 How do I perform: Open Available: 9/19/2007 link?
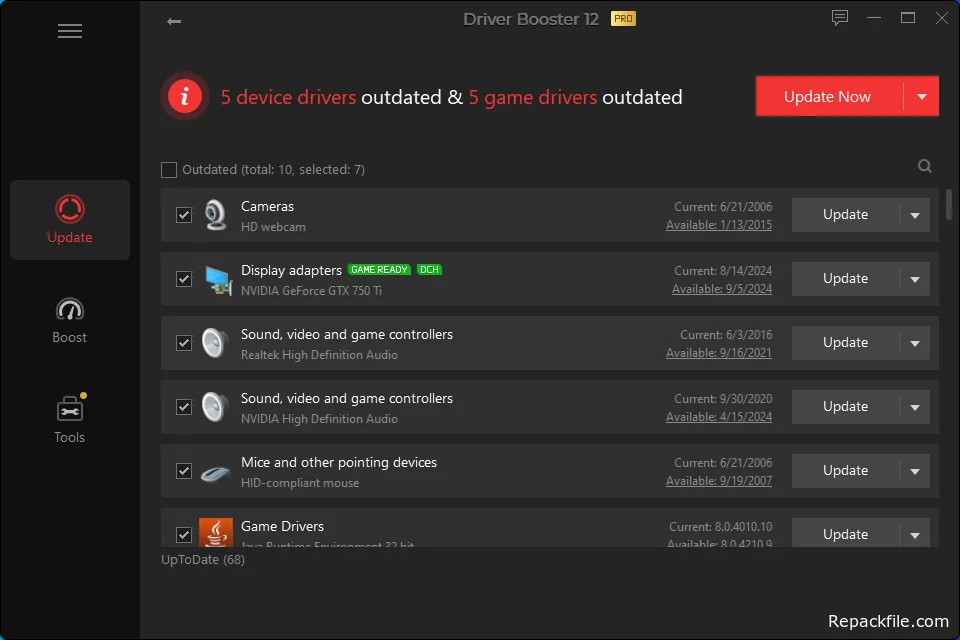719,481
